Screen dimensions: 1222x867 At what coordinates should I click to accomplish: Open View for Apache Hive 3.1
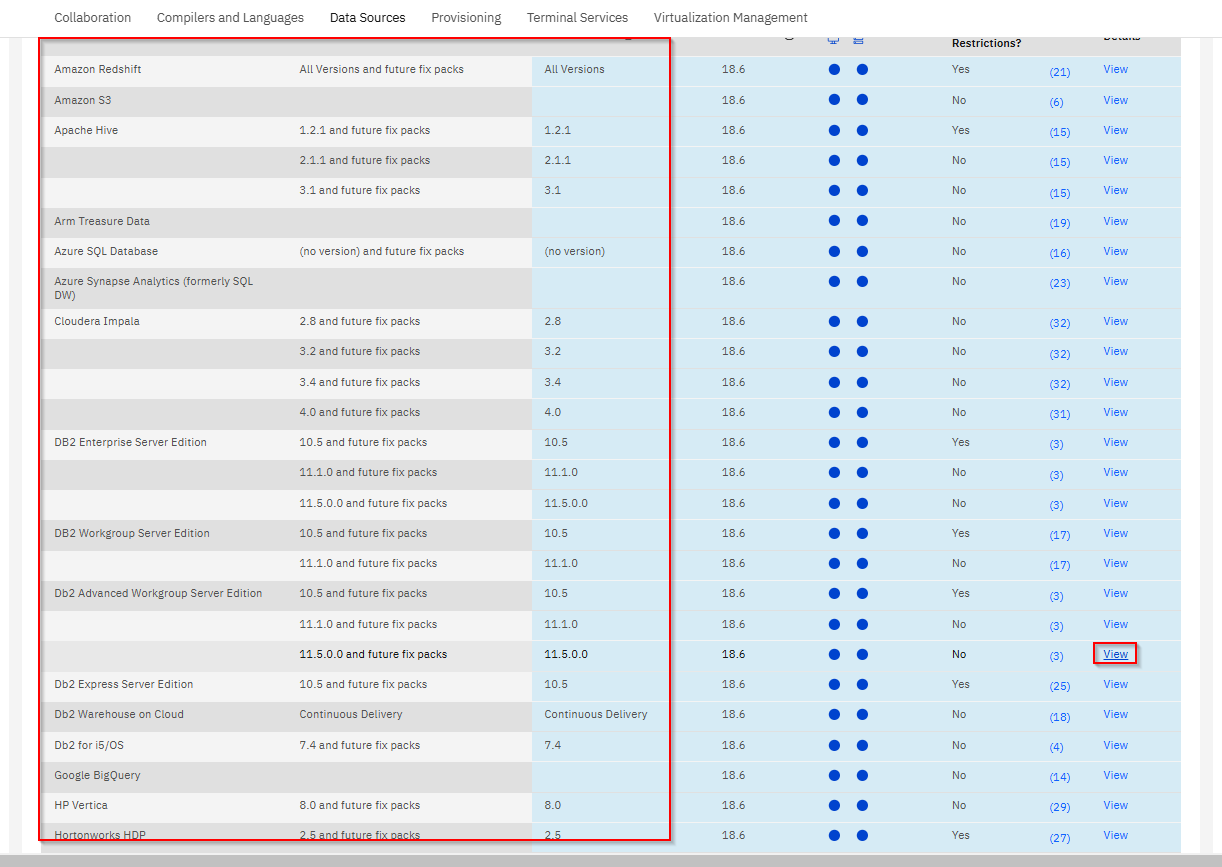(x=1115, y=190)
